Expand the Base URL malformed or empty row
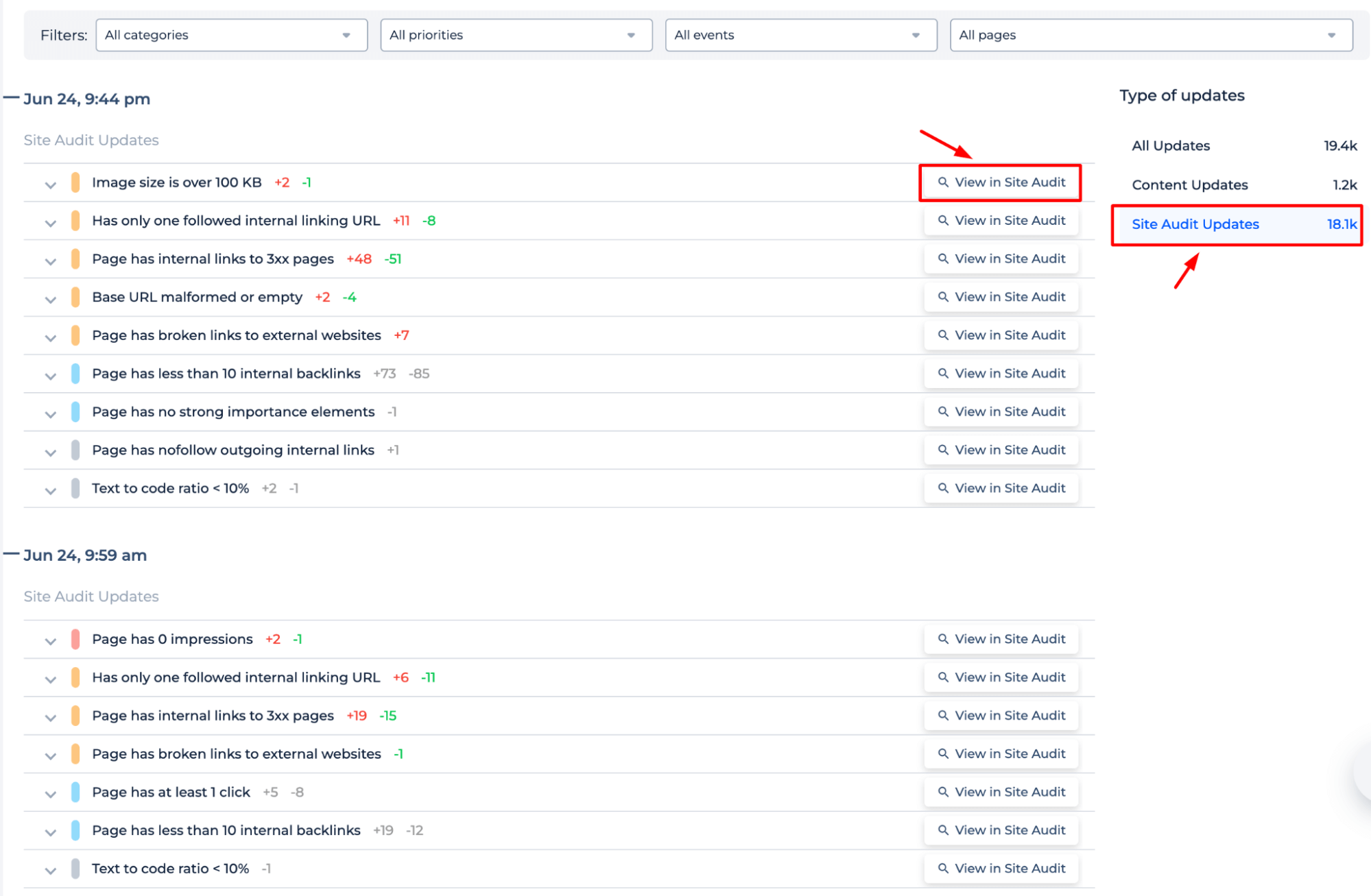This screenshot has height=896, width=1371. pyautogui.click(x=50, y=299)
